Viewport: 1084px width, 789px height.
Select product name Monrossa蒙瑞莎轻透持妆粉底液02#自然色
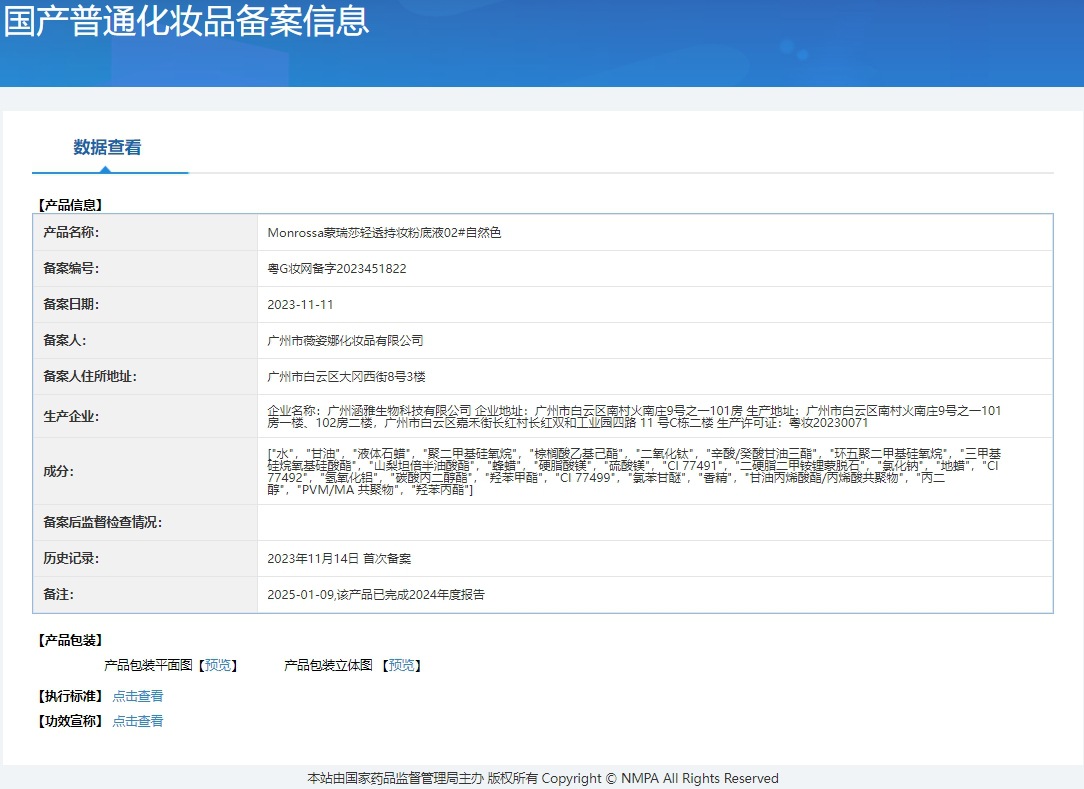tap(384, 232)
